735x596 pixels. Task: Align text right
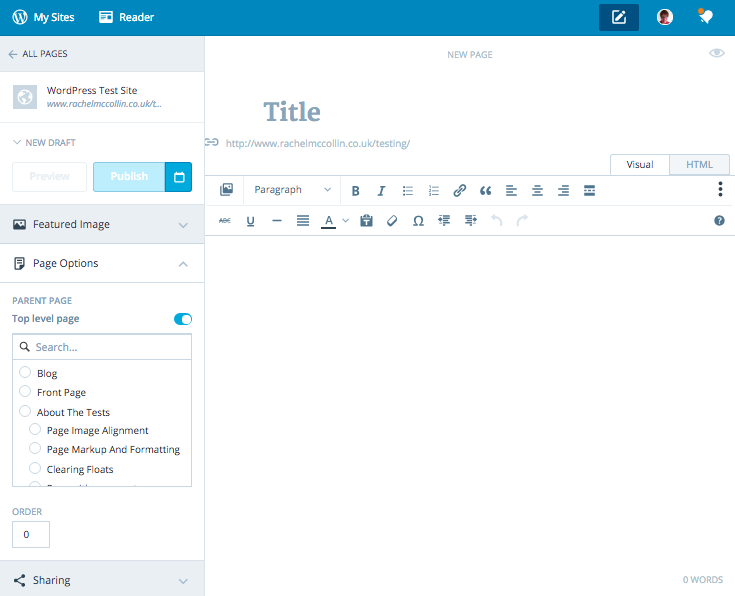(563, 191)
